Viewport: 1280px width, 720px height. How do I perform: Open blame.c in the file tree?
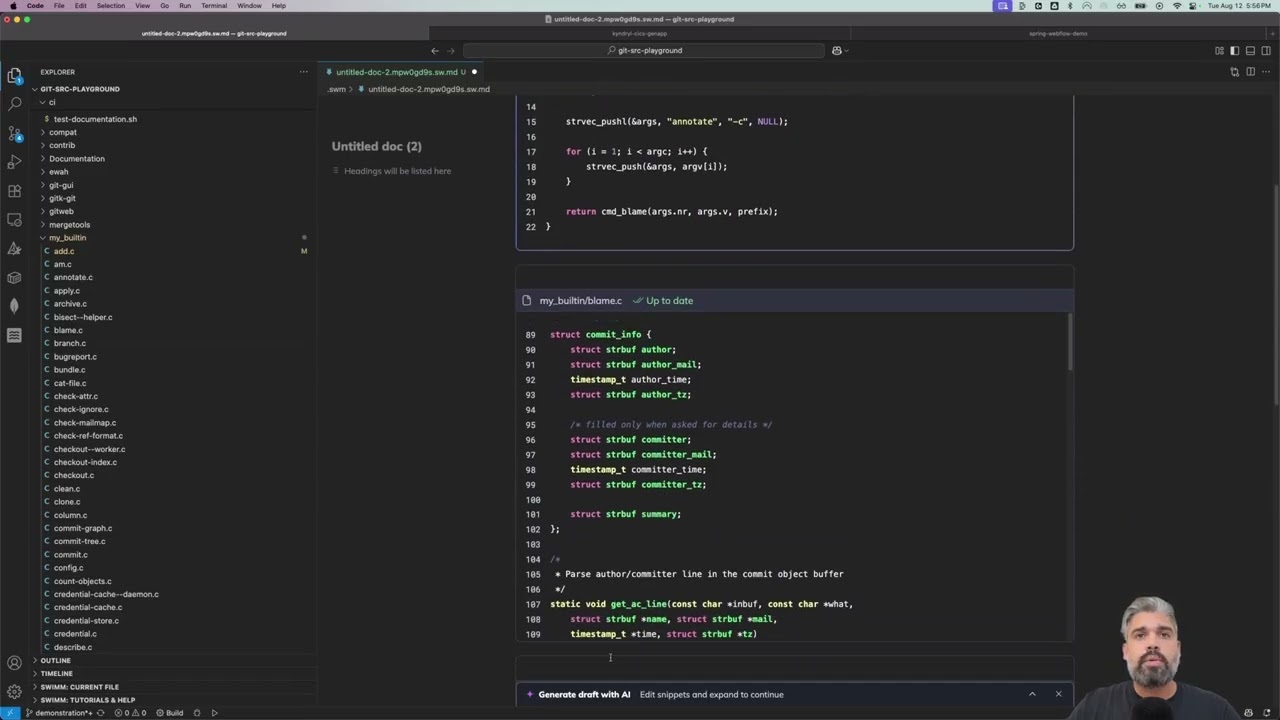(x=68, y=330)
